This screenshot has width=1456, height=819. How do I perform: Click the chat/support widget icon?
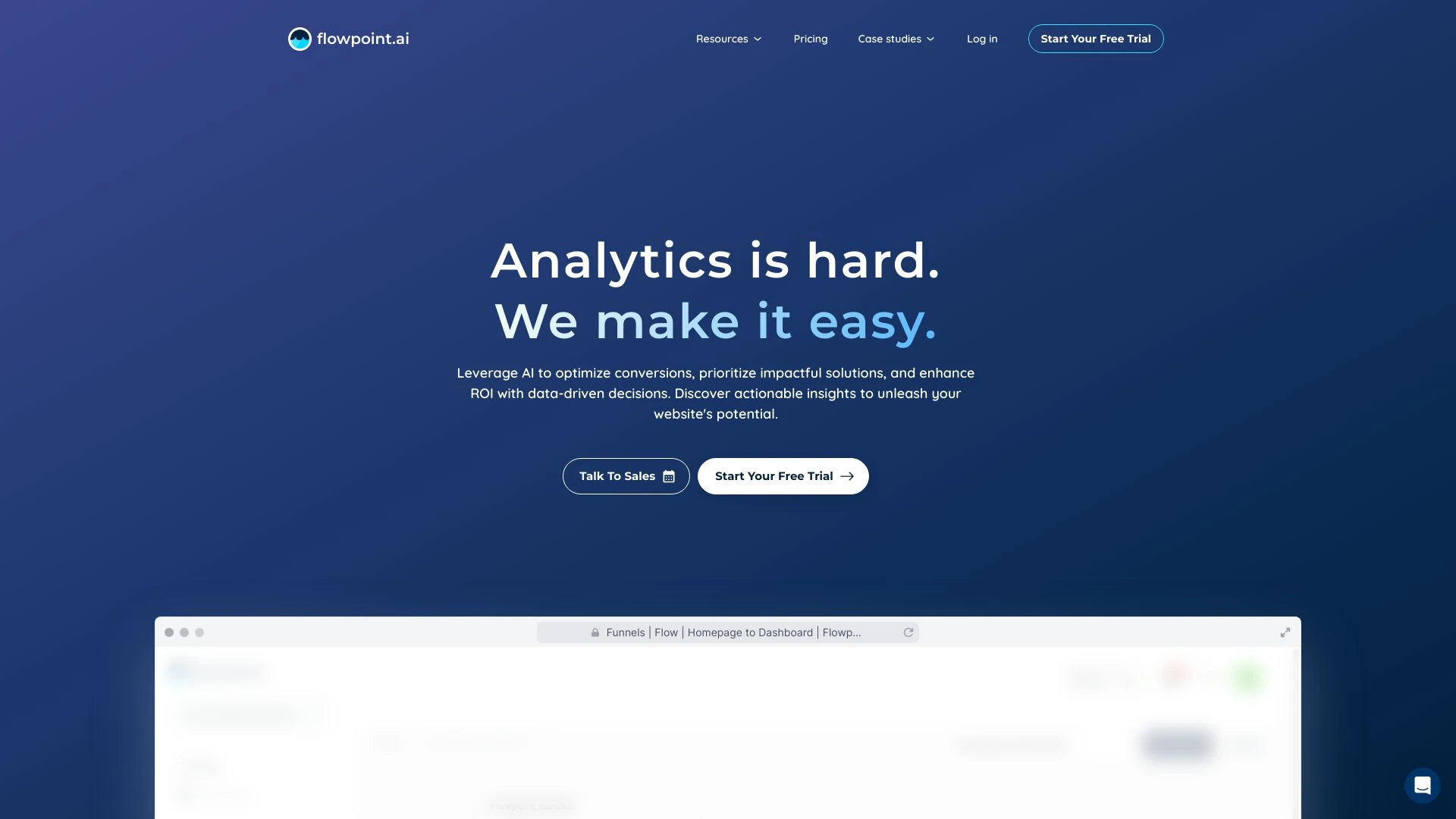[x=1421, y=786]
